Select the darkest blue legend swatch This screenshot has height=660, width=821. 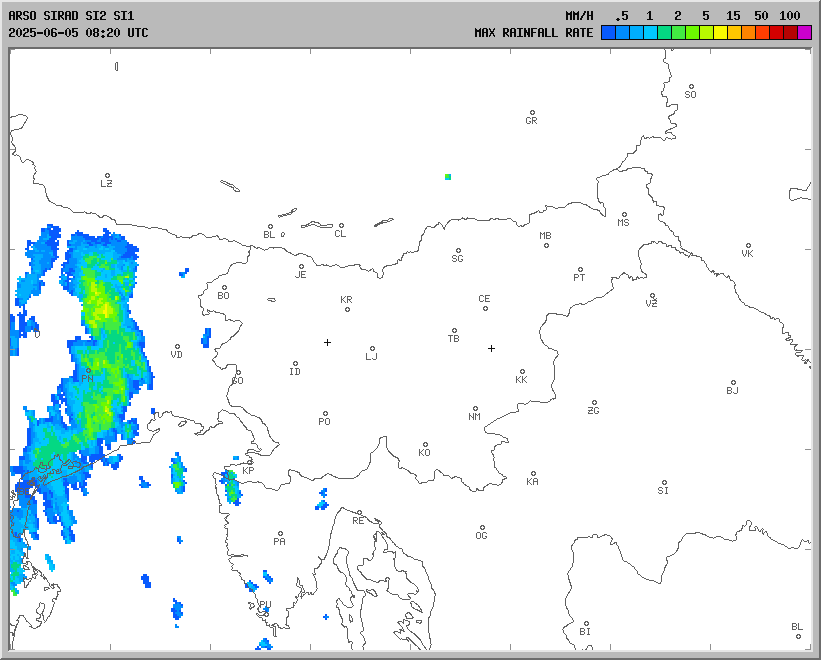(608, 33)
